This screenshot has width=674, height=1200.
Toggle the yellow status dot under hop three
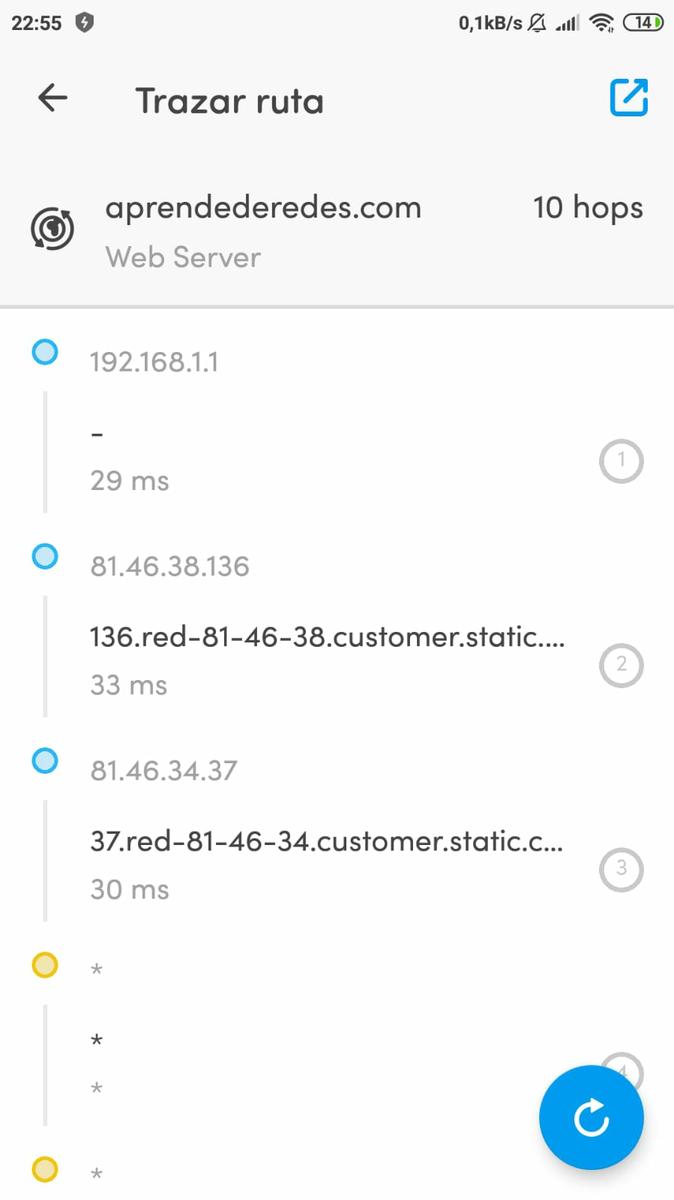pyautogui.click(x=44, y=964)
